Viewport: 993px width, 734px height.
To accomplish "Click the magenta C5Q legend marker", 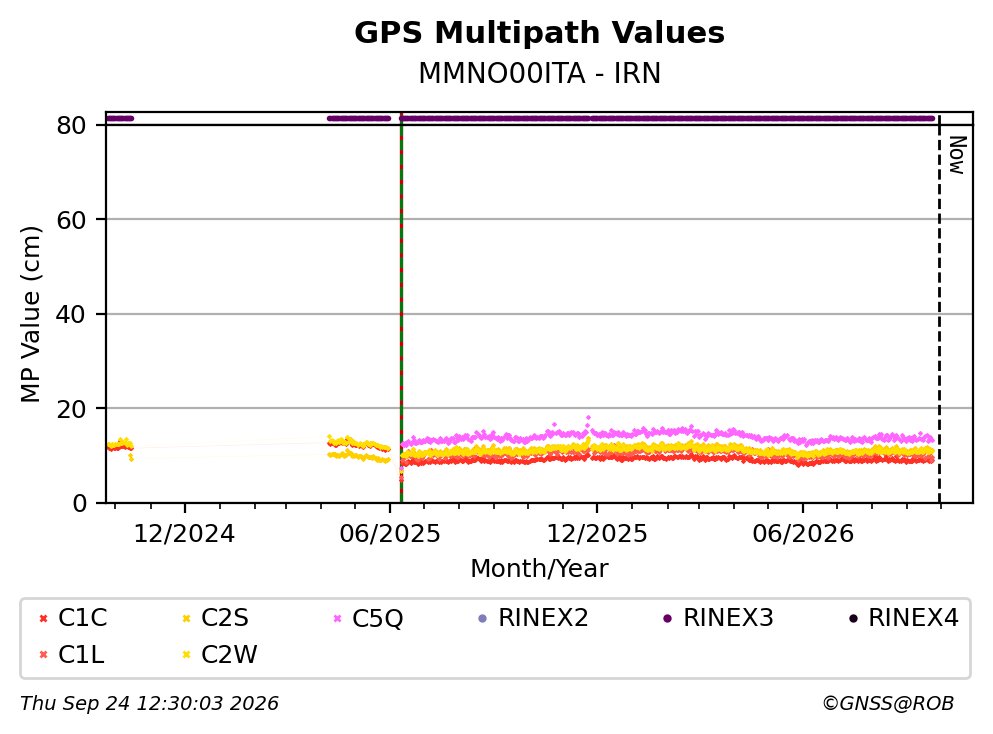I will tap(337, 618).
